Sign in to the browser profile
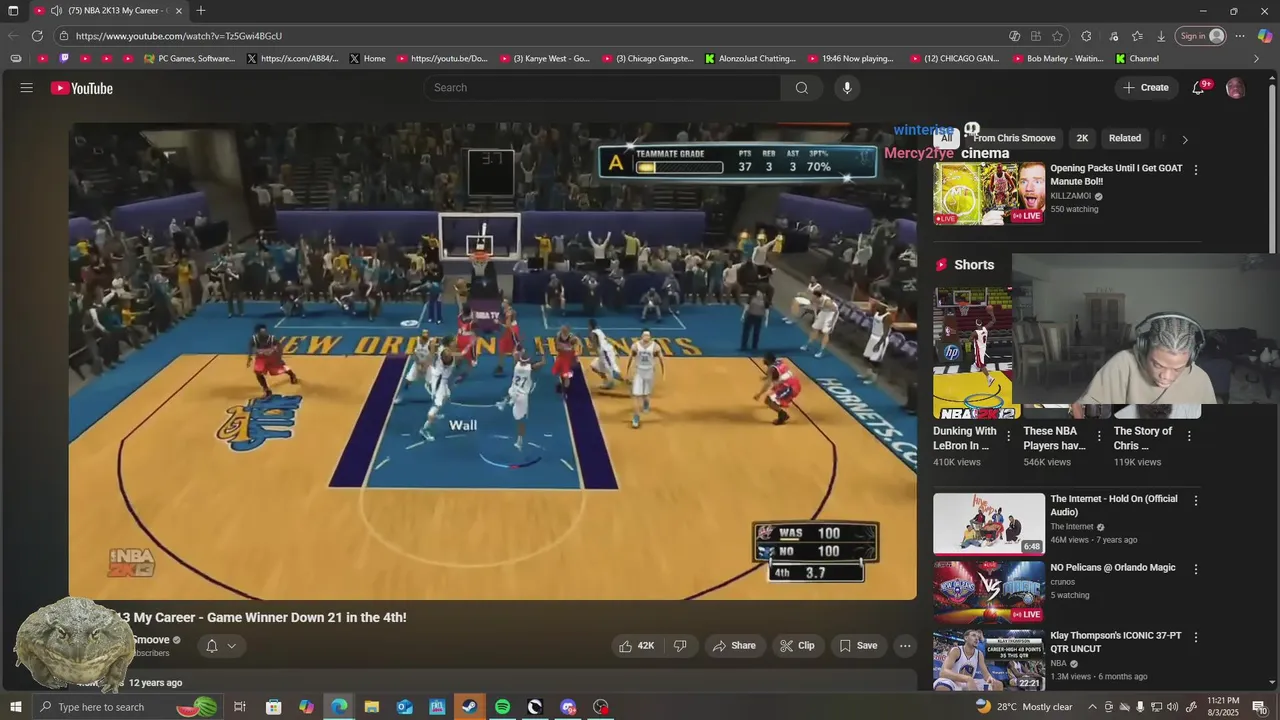This screenshot has width=1280, height=720. (x=1200, y=36)
